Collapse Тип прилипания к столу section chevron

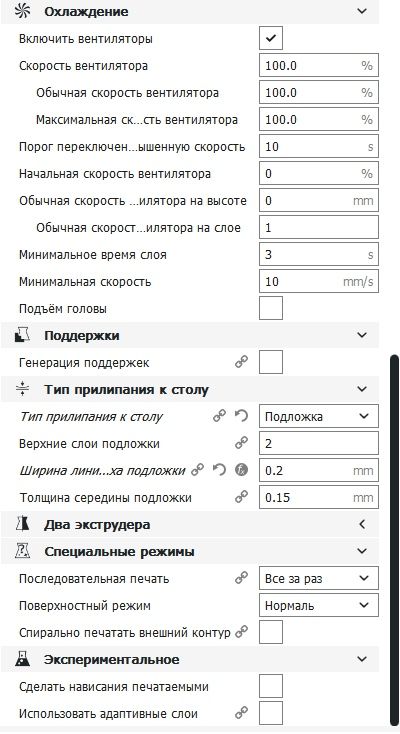362,389
